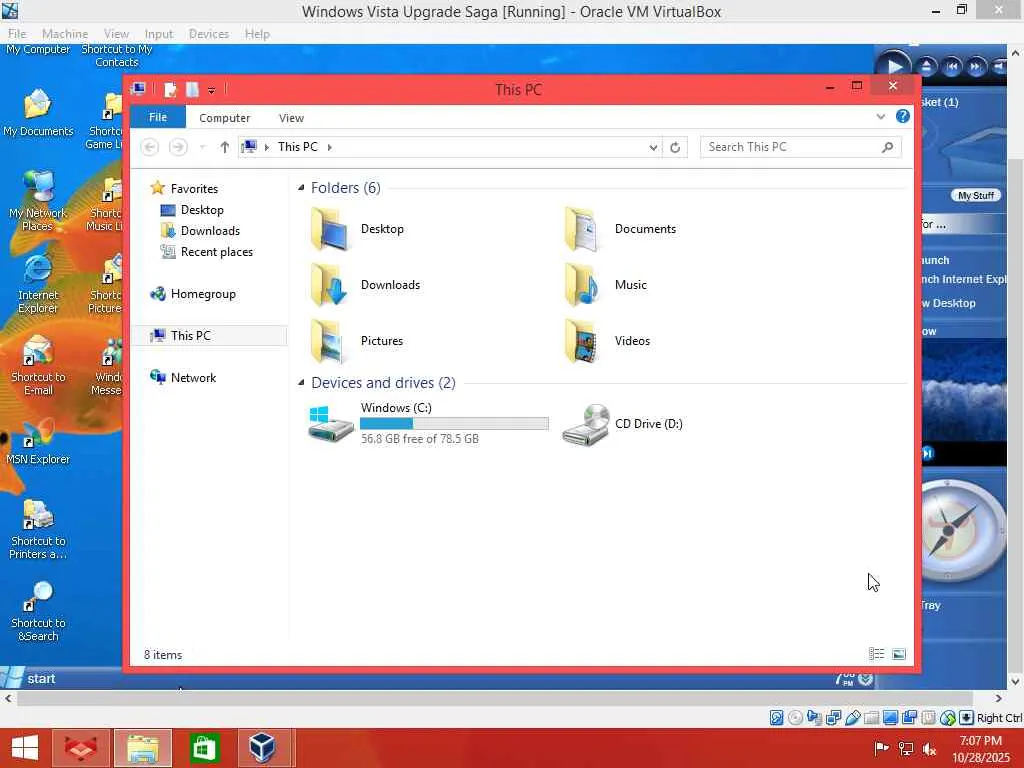The image size is (1024, 768).
Task: Open the View ribbon tab
Action: (x=291, y=118)
